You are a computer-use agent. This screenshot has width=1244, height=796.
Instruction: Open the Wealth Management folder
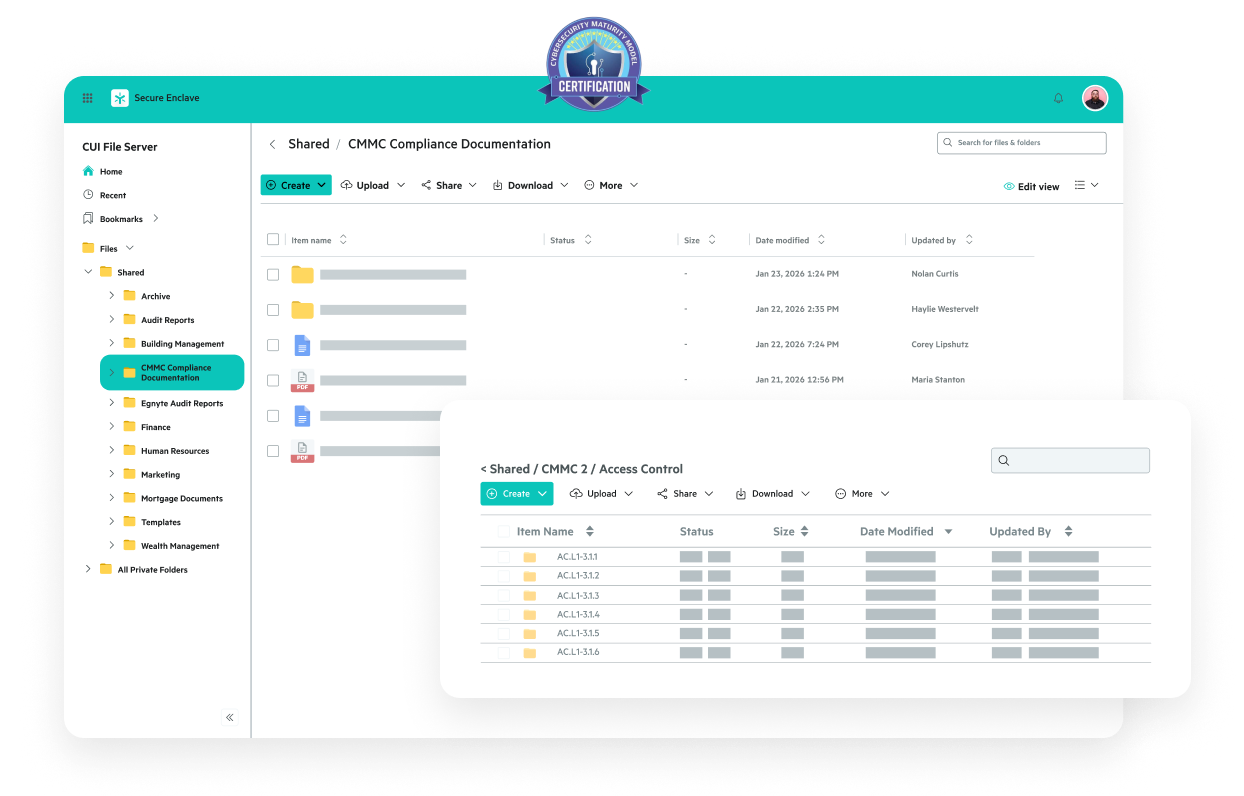tap(171, 546)
